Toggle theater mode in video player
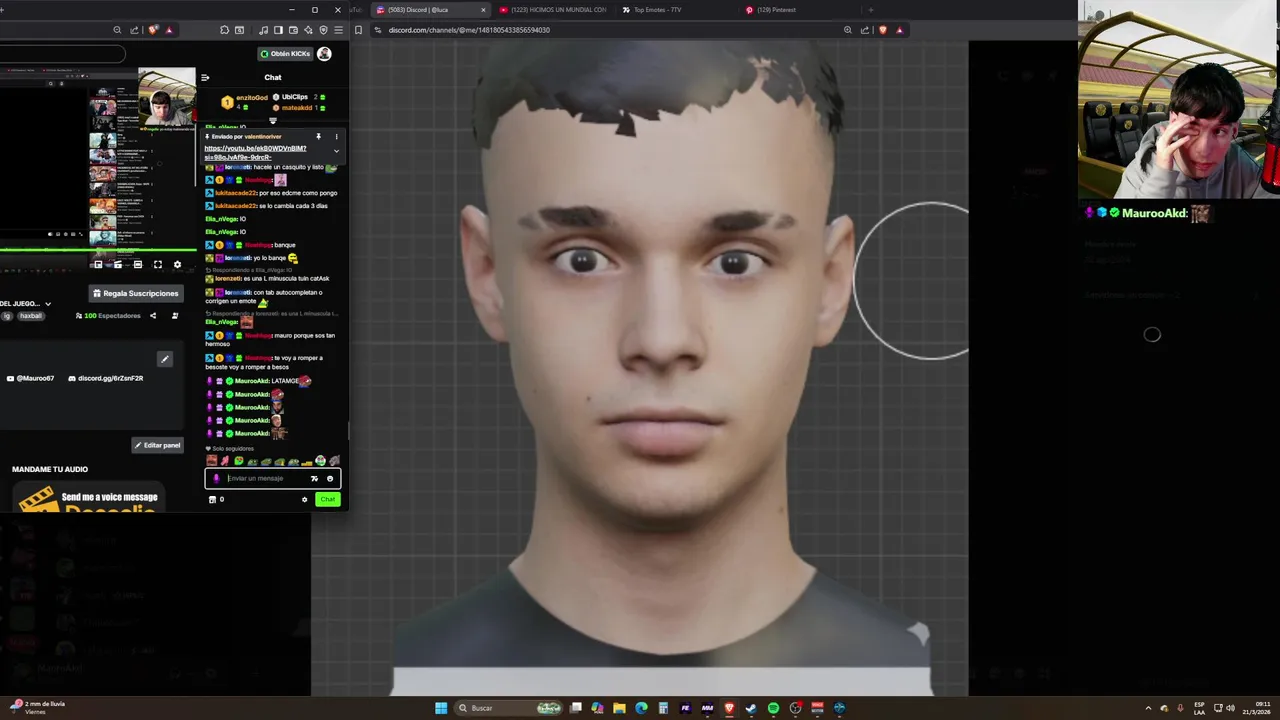This screenshot has width=1280, height=720. click(137, 265)
